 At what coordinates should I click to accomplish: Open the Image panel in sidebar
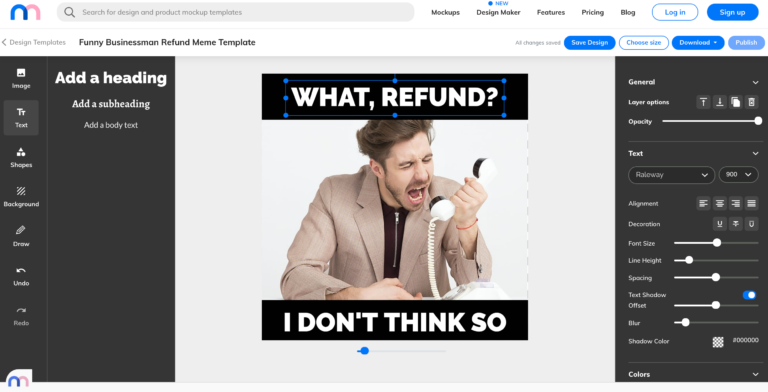point(21,78)
